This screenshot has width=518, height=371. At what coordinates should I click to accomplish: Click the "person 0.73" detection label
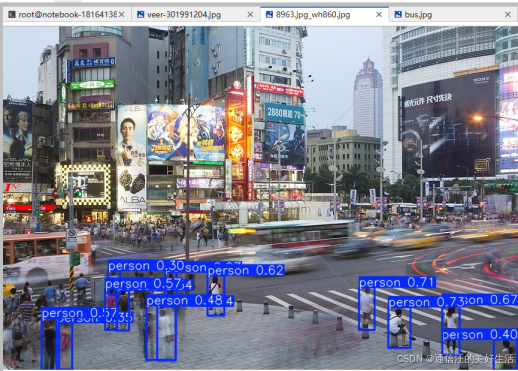point(426,302)
